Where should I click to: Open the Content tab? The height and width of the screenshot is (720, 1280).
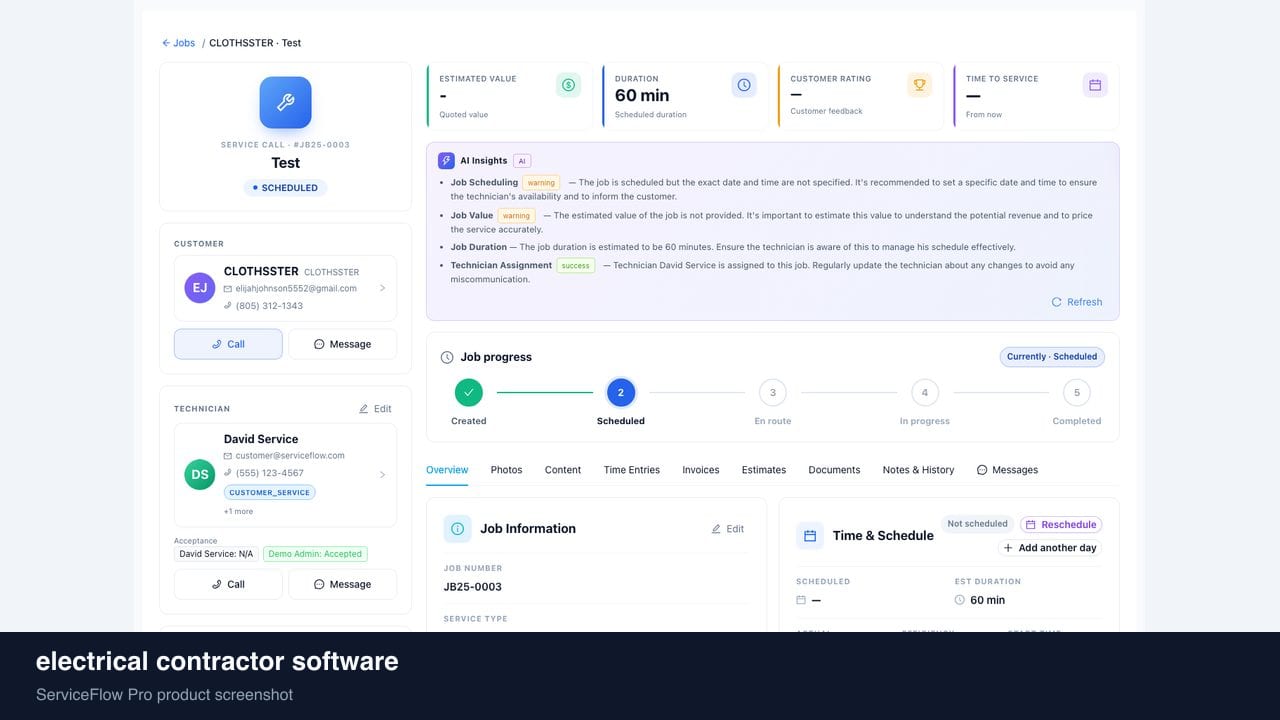click(563, 470)
